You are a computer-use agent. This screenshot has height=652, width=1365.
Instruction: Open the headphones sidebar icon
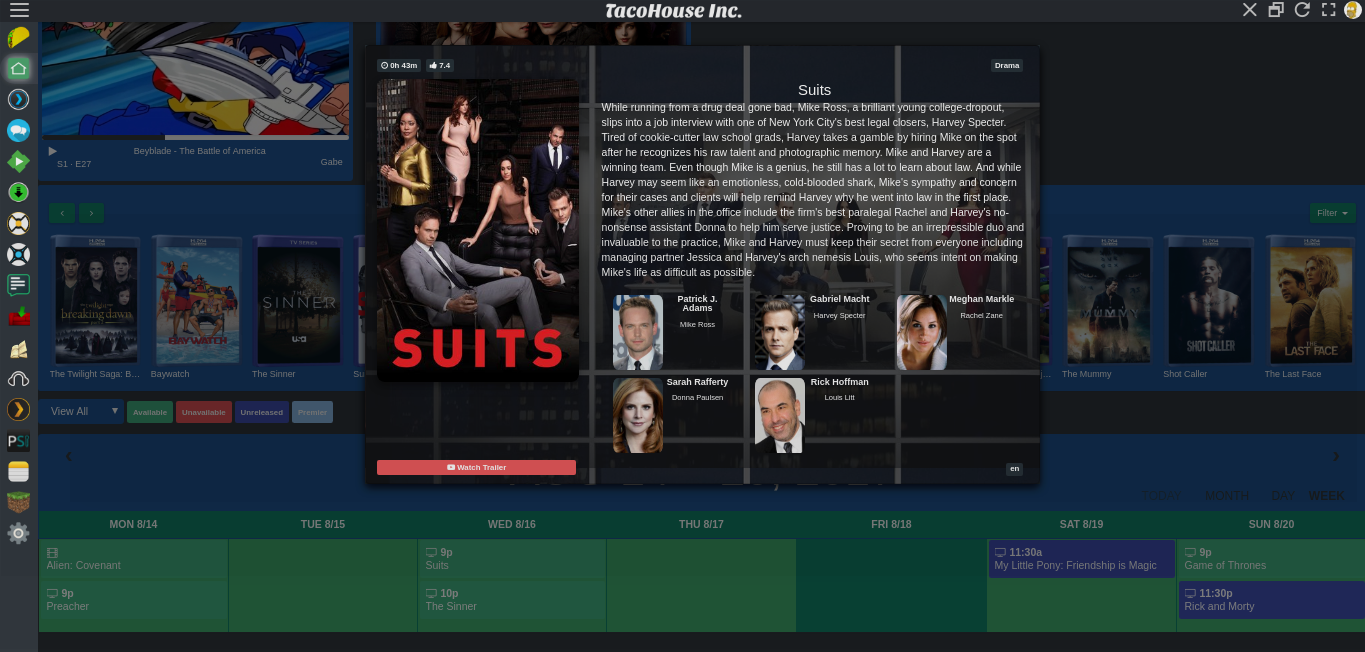point(18,378)
